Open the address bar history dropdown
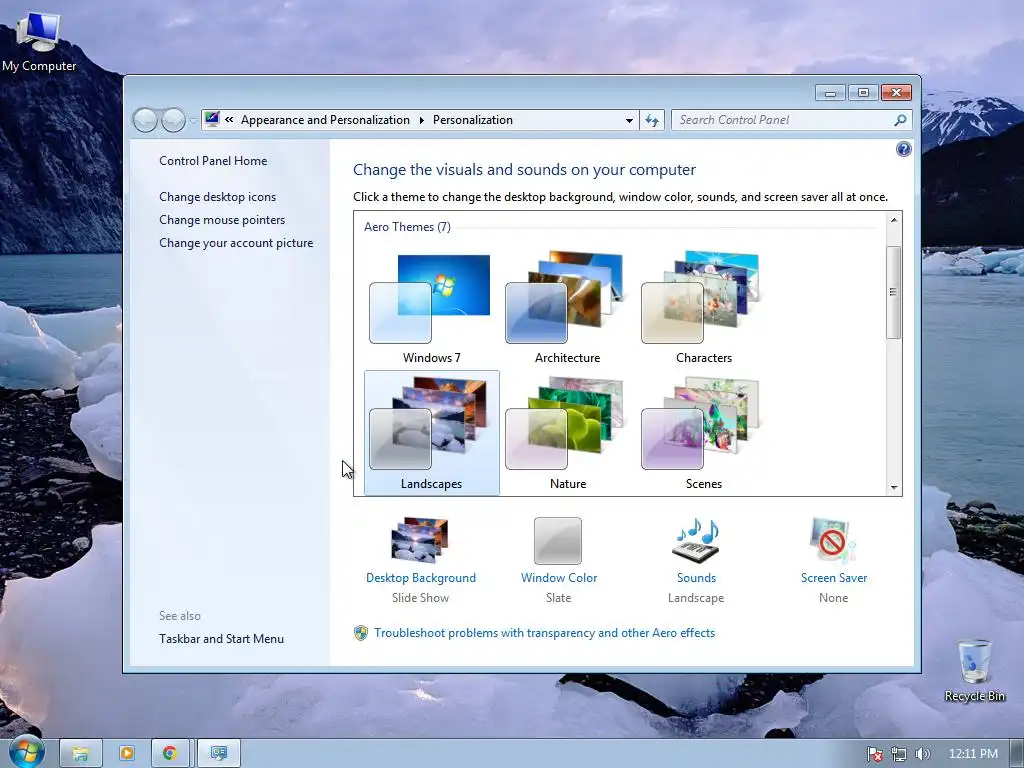Image resolution: width=1024 pixels, height=768 pixels. pos(629,120)
